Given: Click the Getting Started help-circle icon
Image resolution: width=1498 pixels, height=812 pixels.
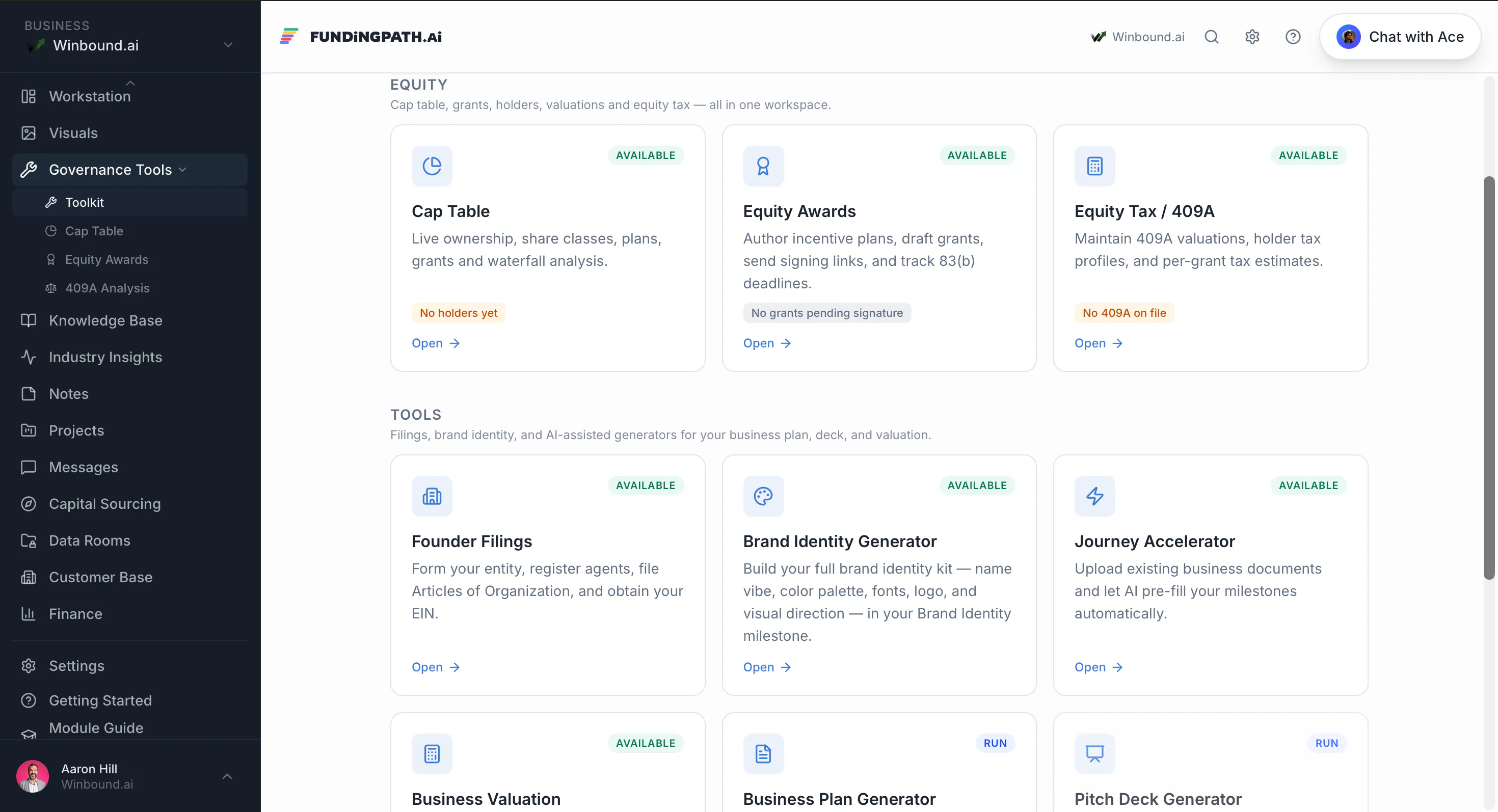Looking at the screenshot, I should point(29,700).
